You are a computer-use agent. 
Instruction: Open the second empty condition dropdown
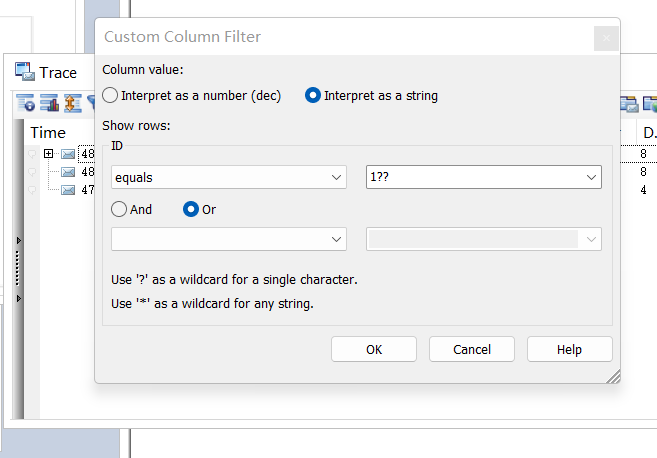point(229,239)
